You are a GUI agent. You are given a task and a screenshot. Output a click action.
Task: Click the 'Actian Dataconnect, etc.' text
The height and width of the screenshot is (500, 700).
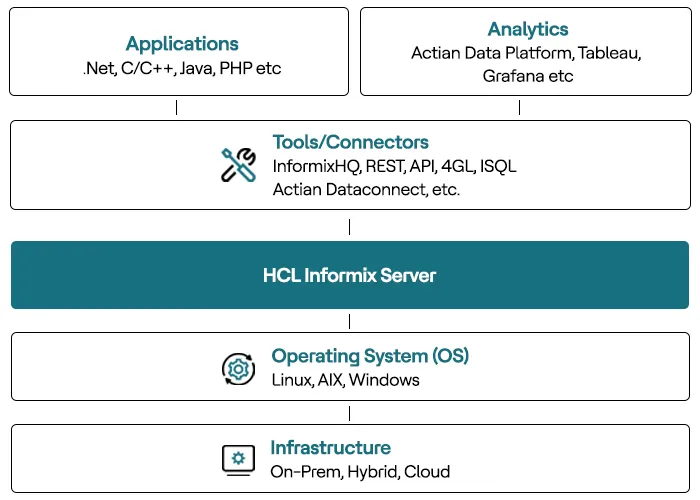366,189
